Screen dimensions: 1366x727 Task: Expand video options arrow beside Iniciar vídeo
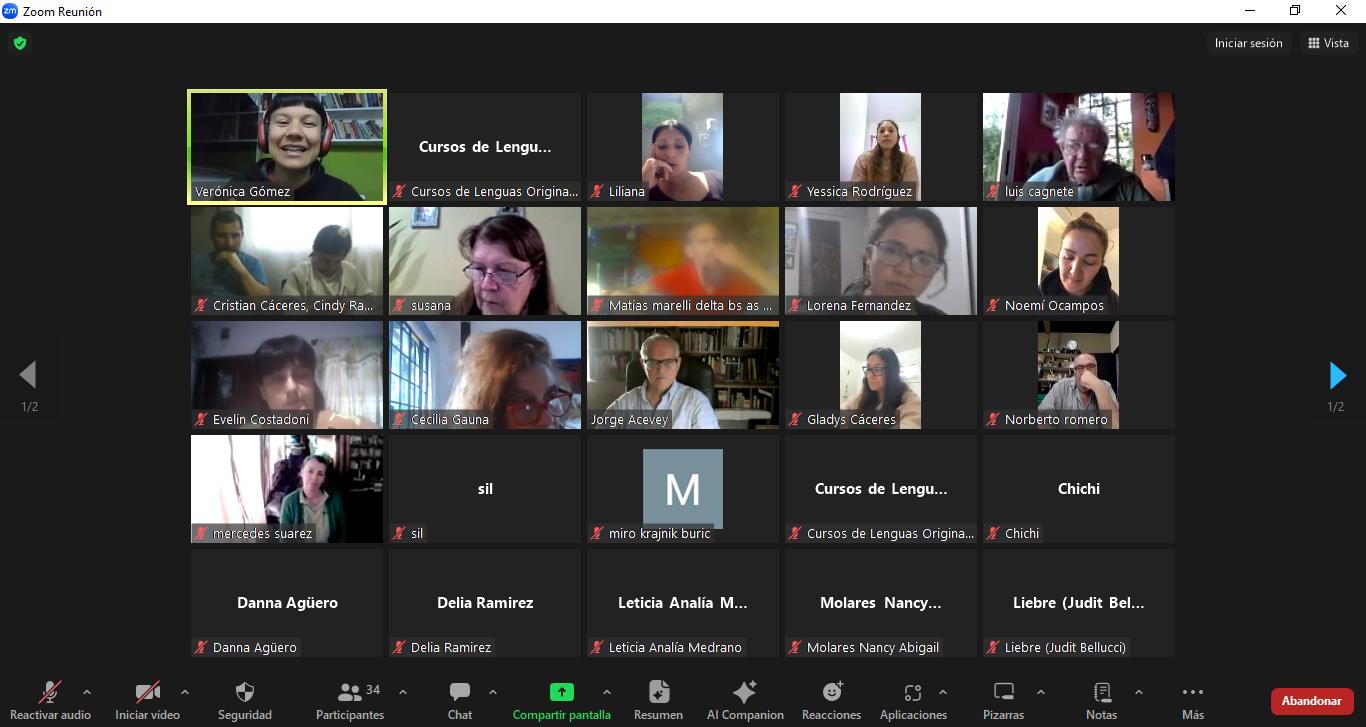185,692
